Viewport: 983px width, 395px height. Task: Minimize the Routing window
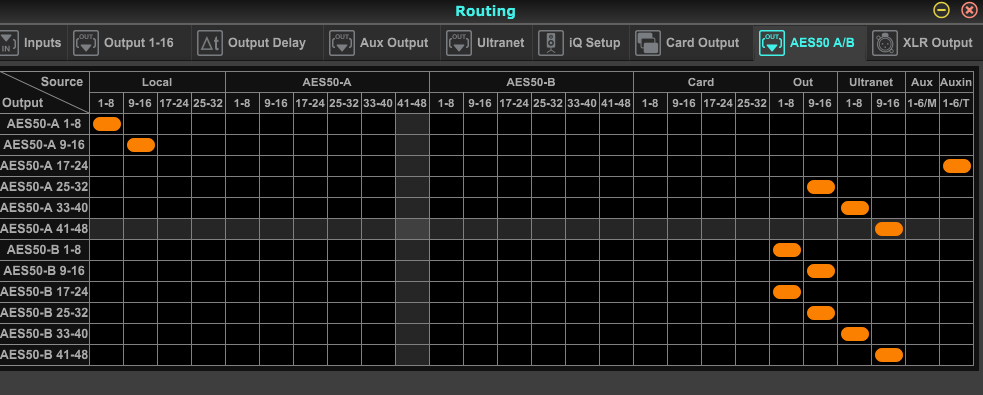941,10
